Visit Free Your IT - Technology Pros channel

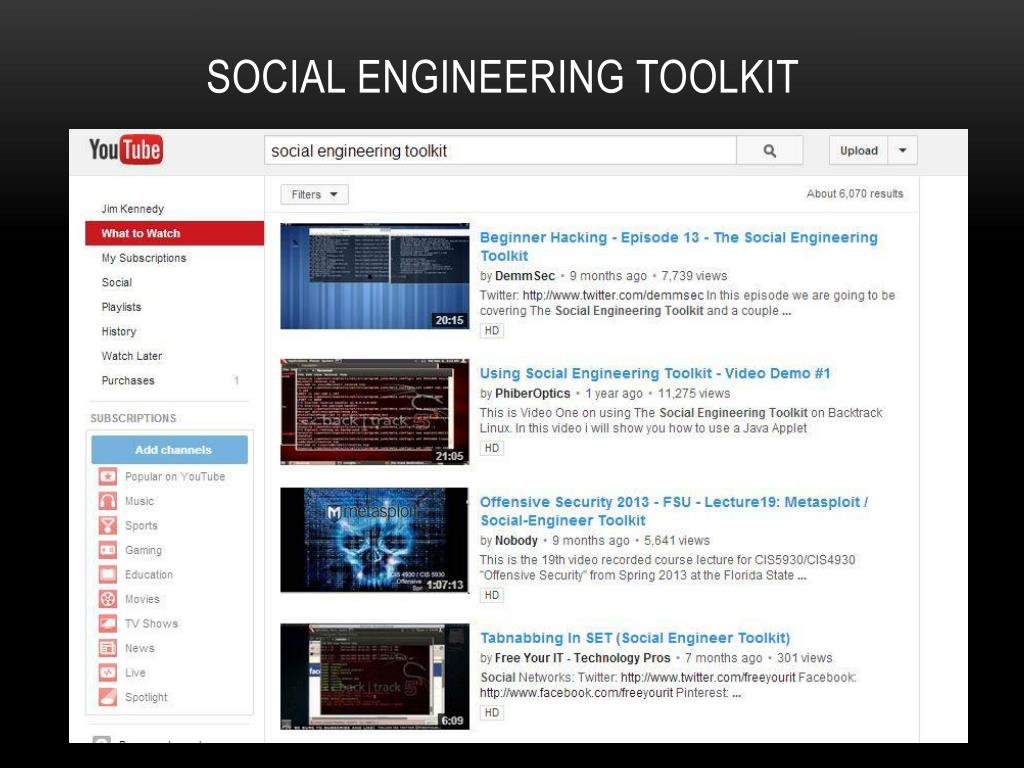(x=583, y=658)
